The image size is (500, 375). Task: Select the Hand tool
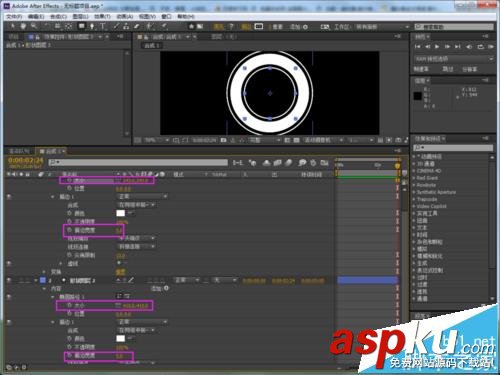(23, 26)
